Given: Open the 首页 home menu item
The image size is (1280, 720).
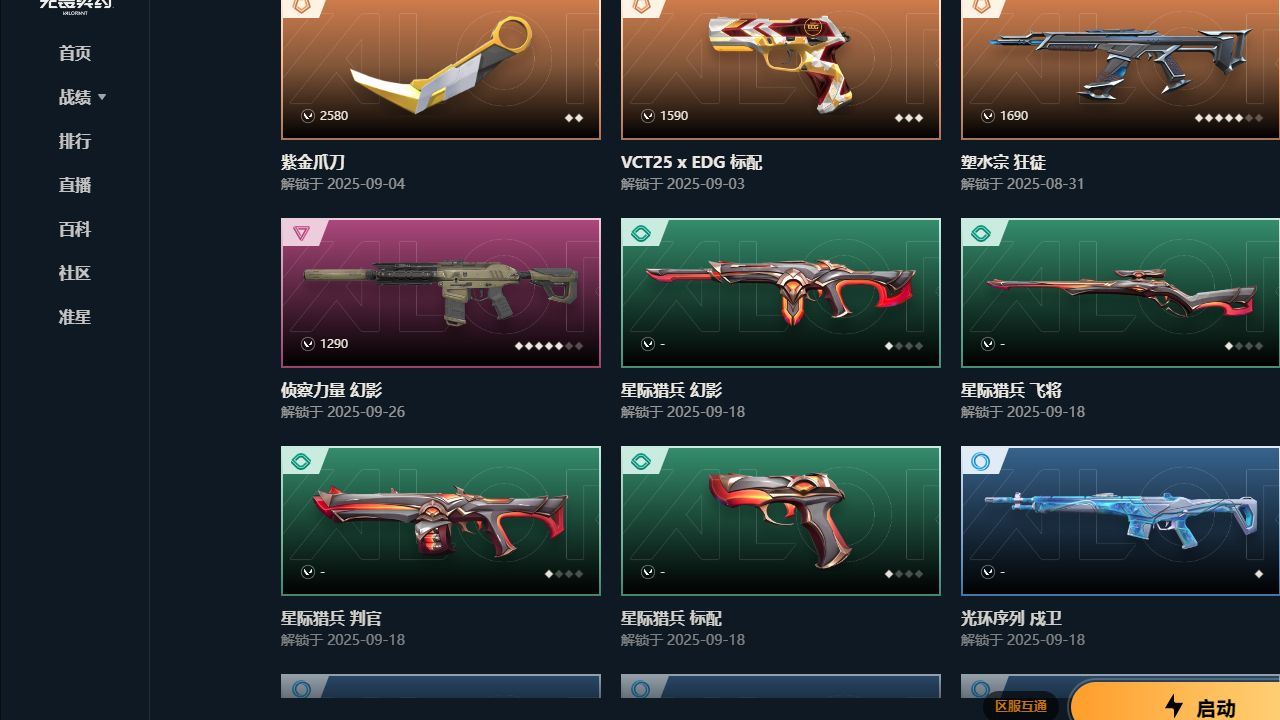Looking at the screenshot, I should click(75, 53).
